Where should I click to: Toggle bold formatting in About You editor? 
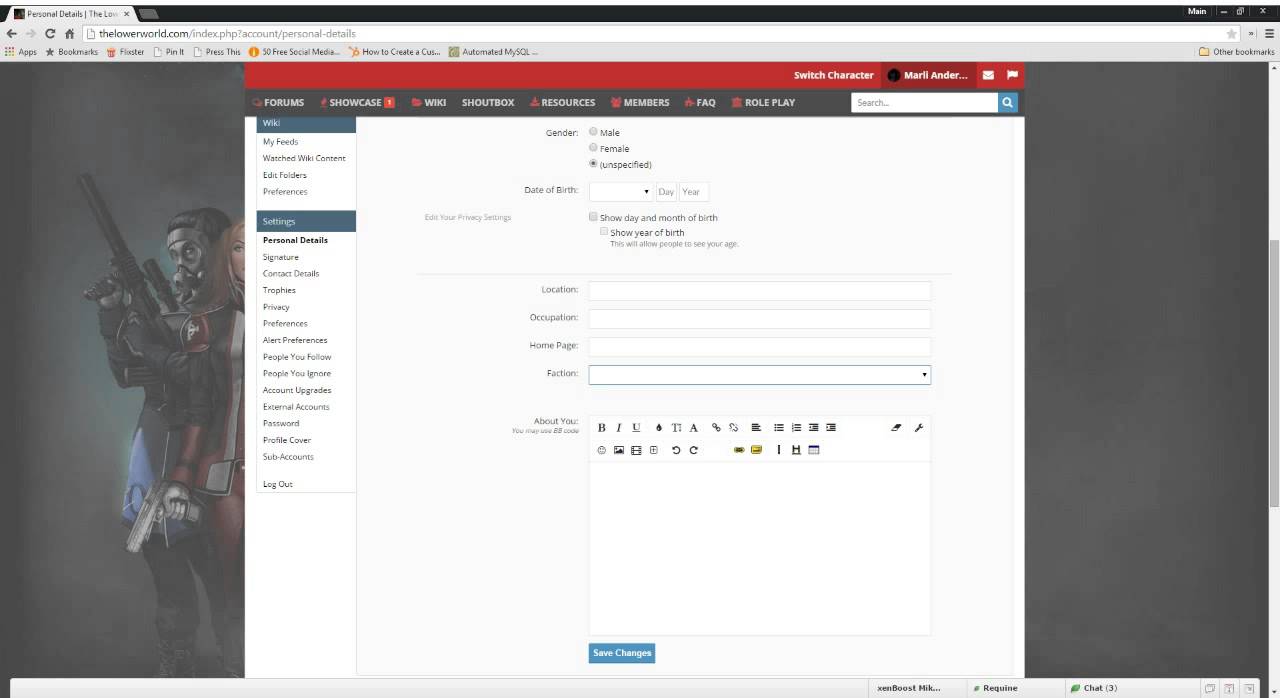pyautogui.click(x=601, y=427)
